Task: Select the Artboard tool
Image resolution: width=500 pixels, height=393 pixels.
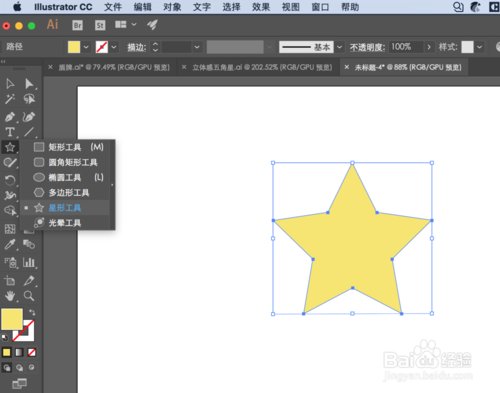Action: 10,281
